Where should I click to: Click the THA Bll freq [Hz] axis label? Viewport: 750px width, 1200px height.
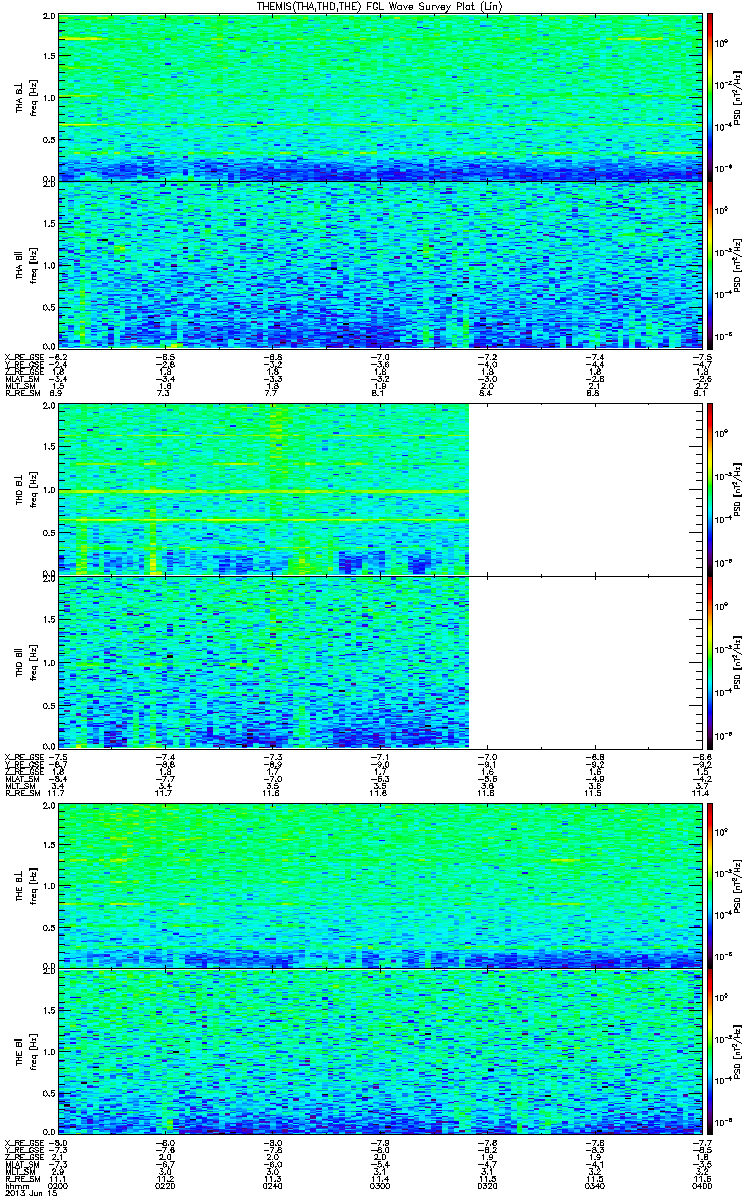click(x=33, y=265)
